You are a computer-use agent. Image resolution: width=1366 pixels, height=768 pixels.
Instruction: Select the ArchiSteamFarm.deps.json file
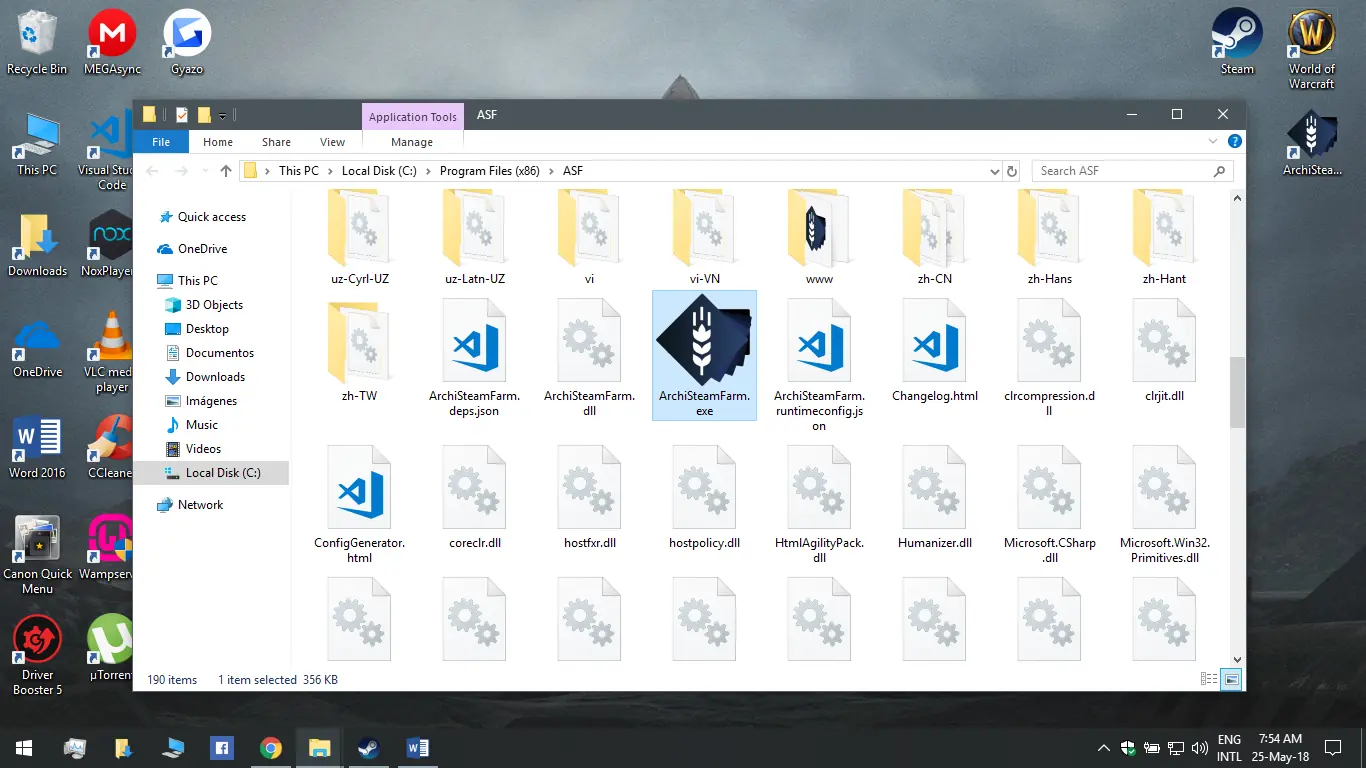point(474,355)
